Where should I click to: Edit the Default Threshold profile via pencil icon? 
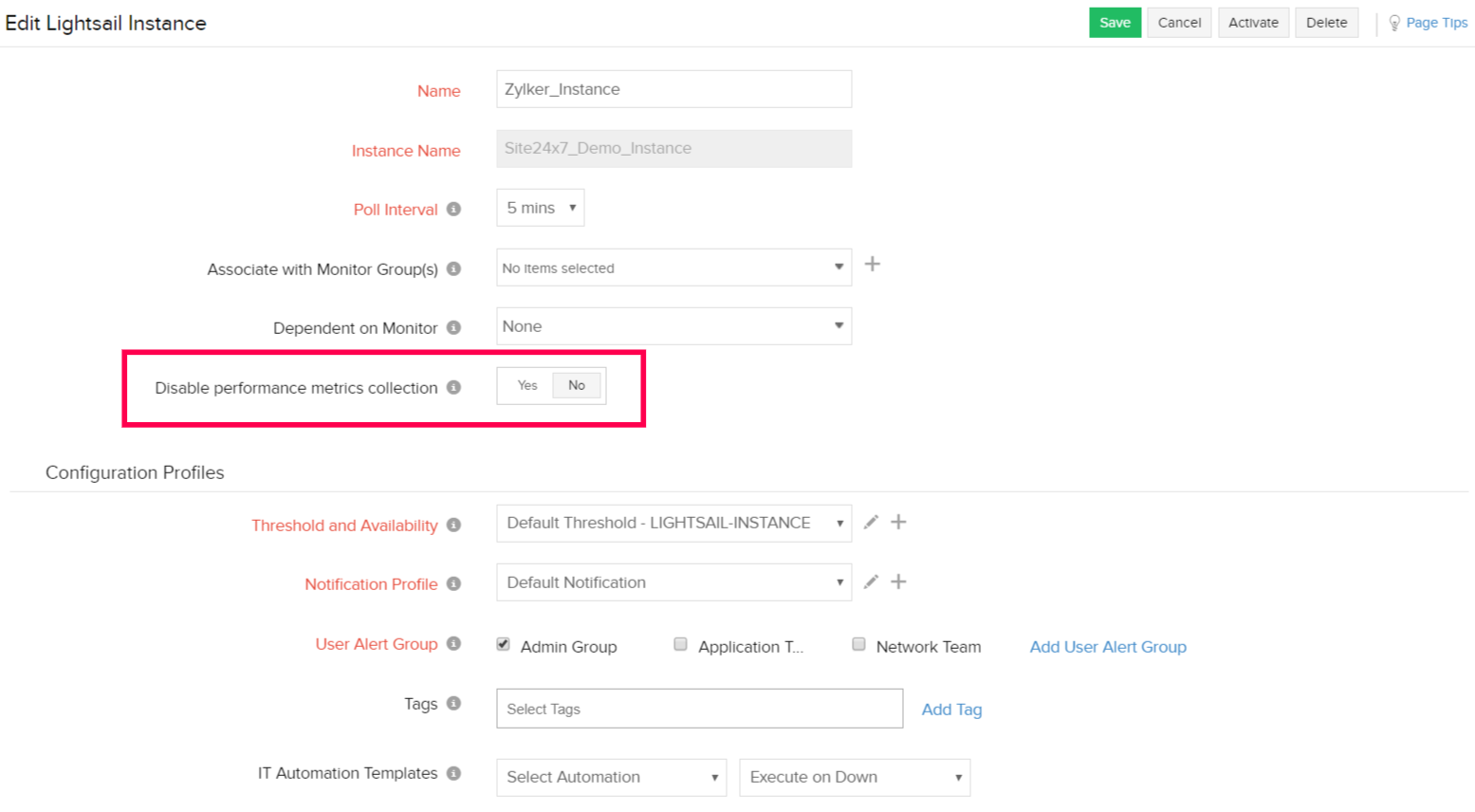[871, 523]
